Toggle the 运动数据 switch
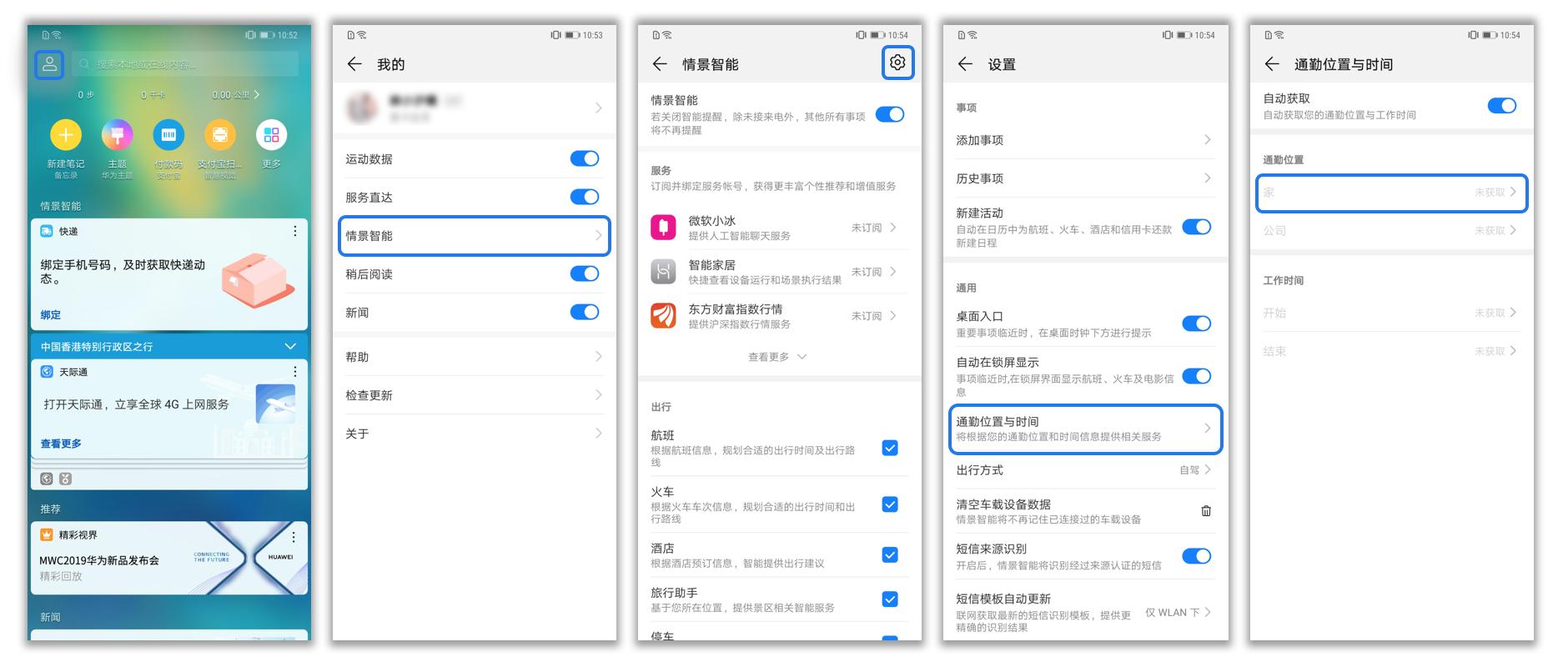This screenshot has width=1568, height=667. click(x=585, y=158)
